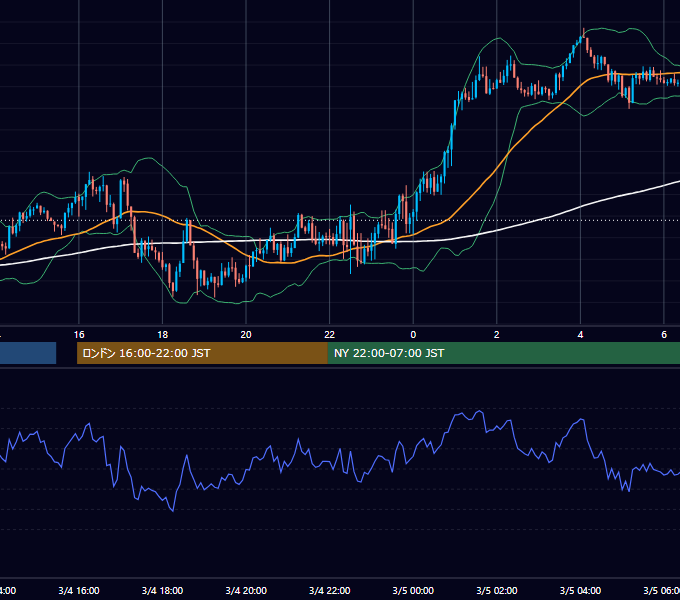Click the 18 hour label on chart axis
Image resolution: width=680 pixels, height=600 pixels.
pyautogui.click(x=162, y=335)
